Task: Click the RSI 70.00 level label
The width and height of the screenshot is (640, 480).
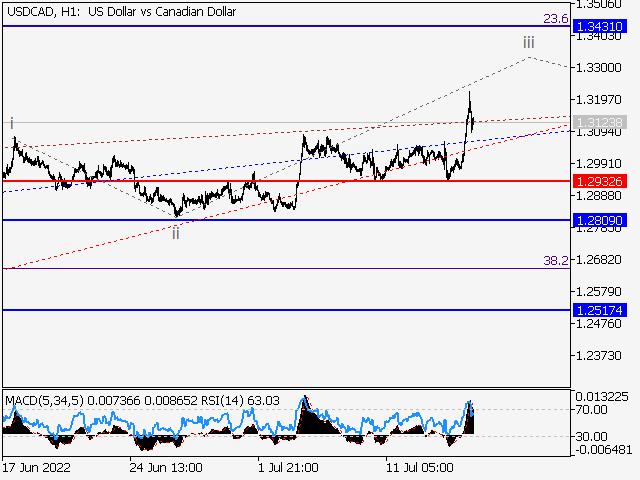Action: [591, 409]
